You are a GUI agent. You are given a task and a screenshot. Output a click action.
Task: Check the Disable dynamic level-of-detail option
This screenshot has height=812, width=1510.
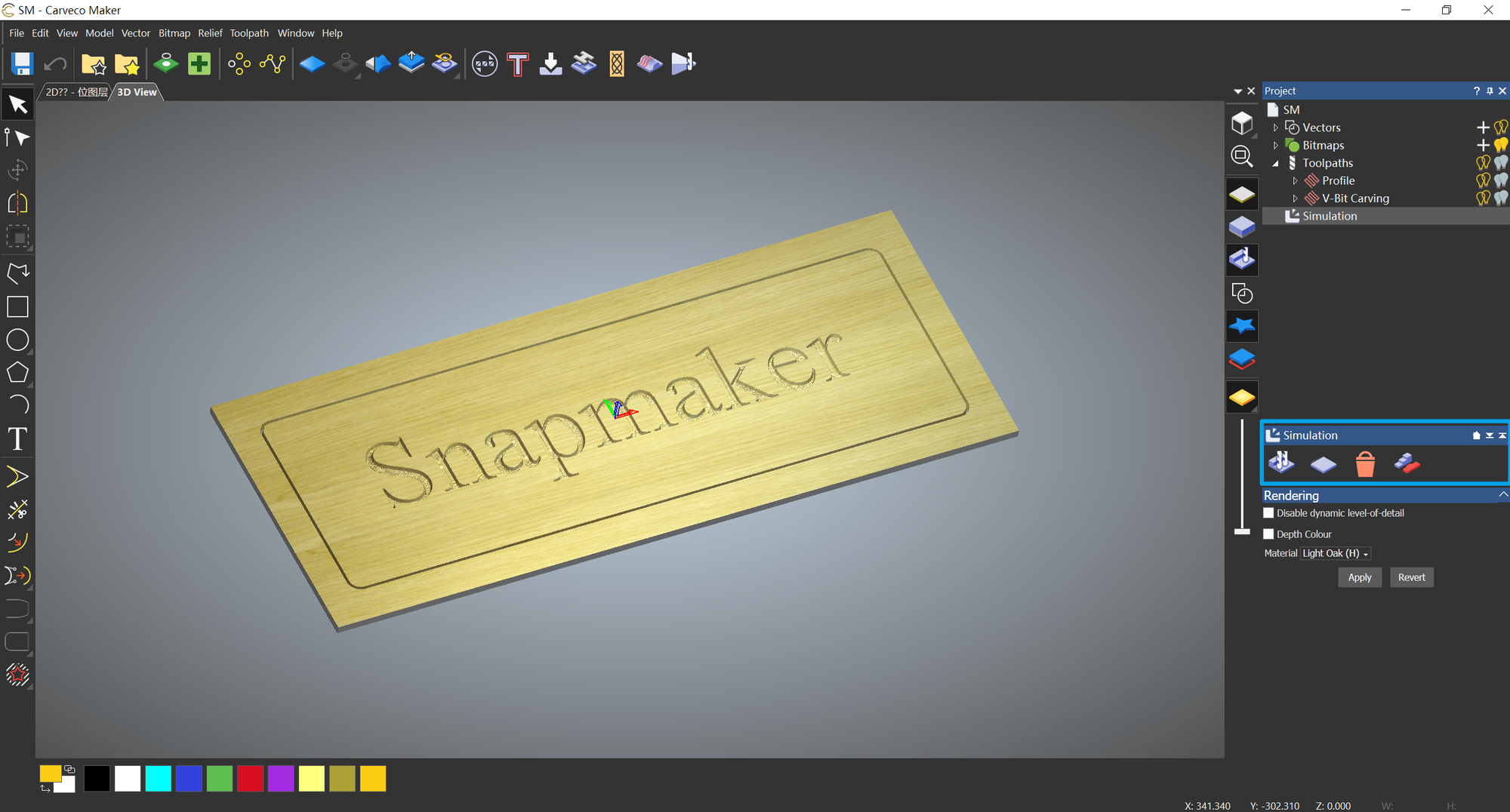point(1269,512)
